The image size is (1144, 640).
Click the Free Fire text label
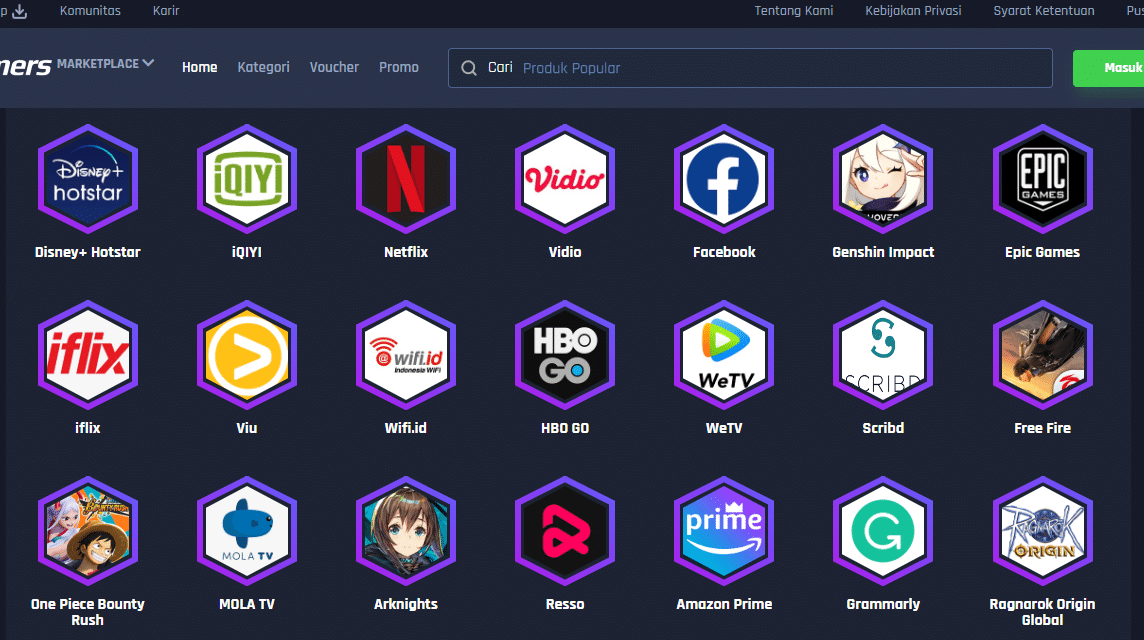pyautogui.click(x=1043, y=428)
